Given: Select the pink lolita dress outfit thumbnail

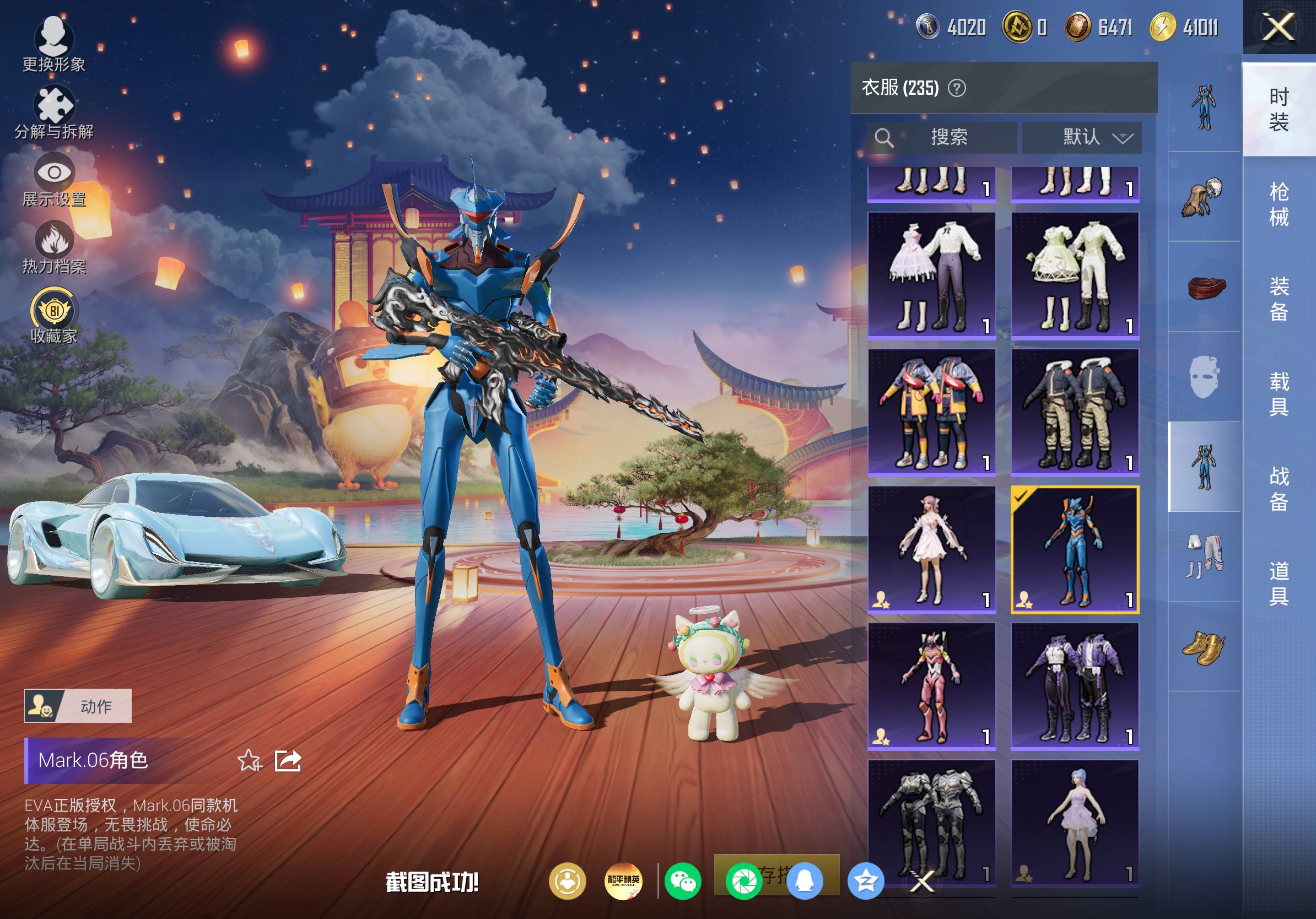Looking at the screenshot, I should (x=931, y=275).
